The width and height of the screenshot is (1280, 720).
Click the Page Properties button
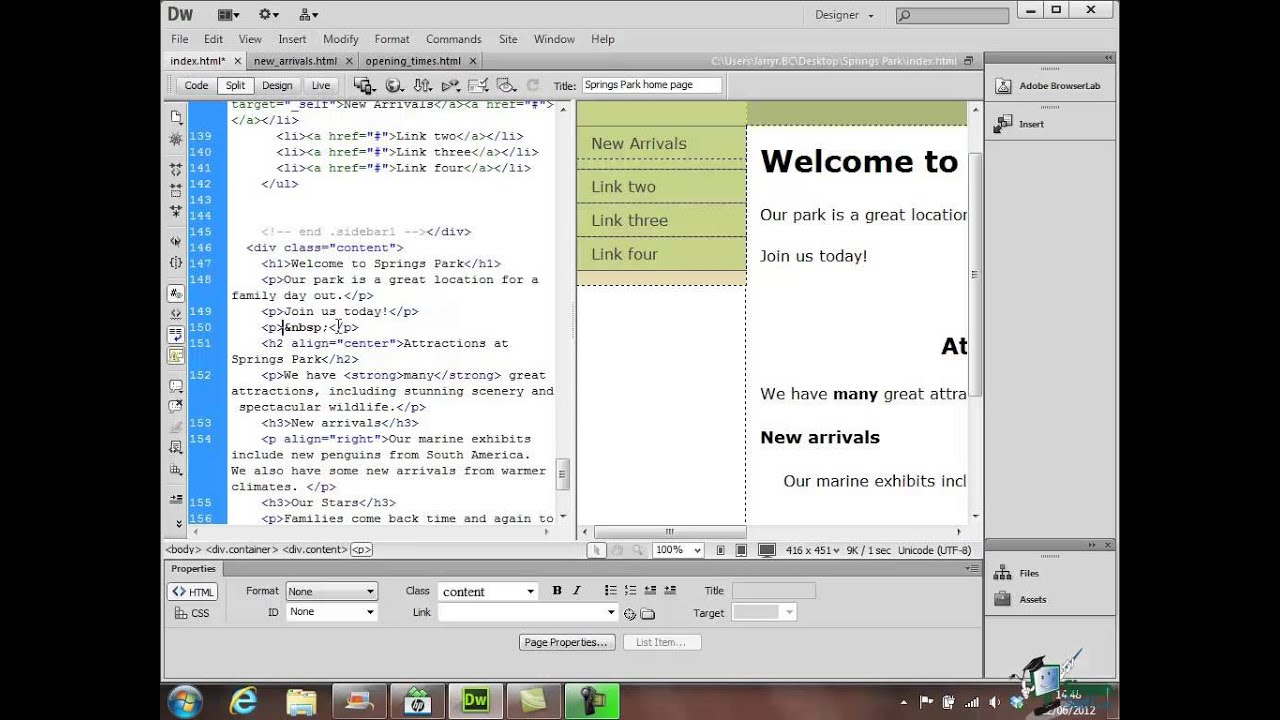566,642
